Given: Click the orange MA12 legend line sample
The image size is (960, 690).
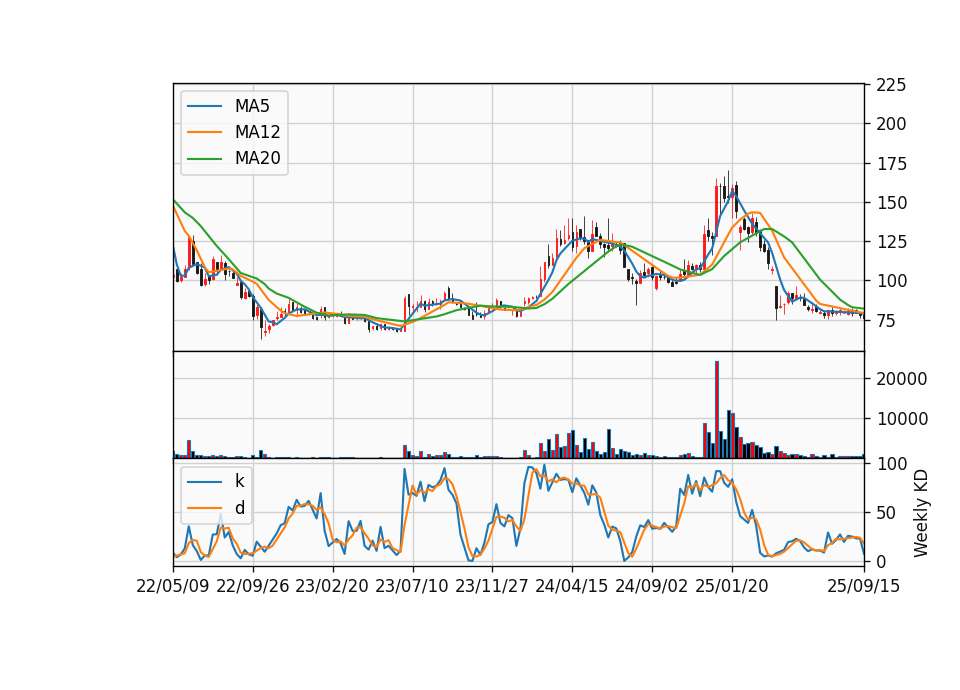Looking at the screenshot, I should [204, 132].
